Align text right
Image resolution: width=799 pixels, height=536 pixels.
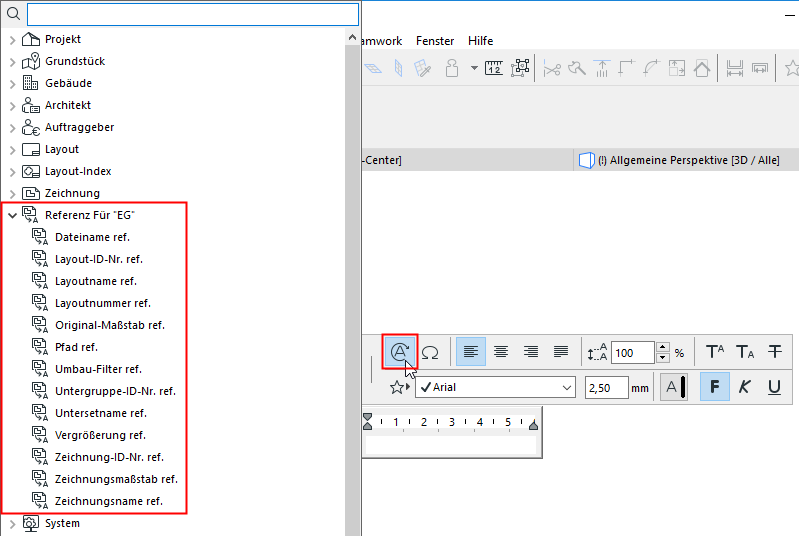(531, 352)
